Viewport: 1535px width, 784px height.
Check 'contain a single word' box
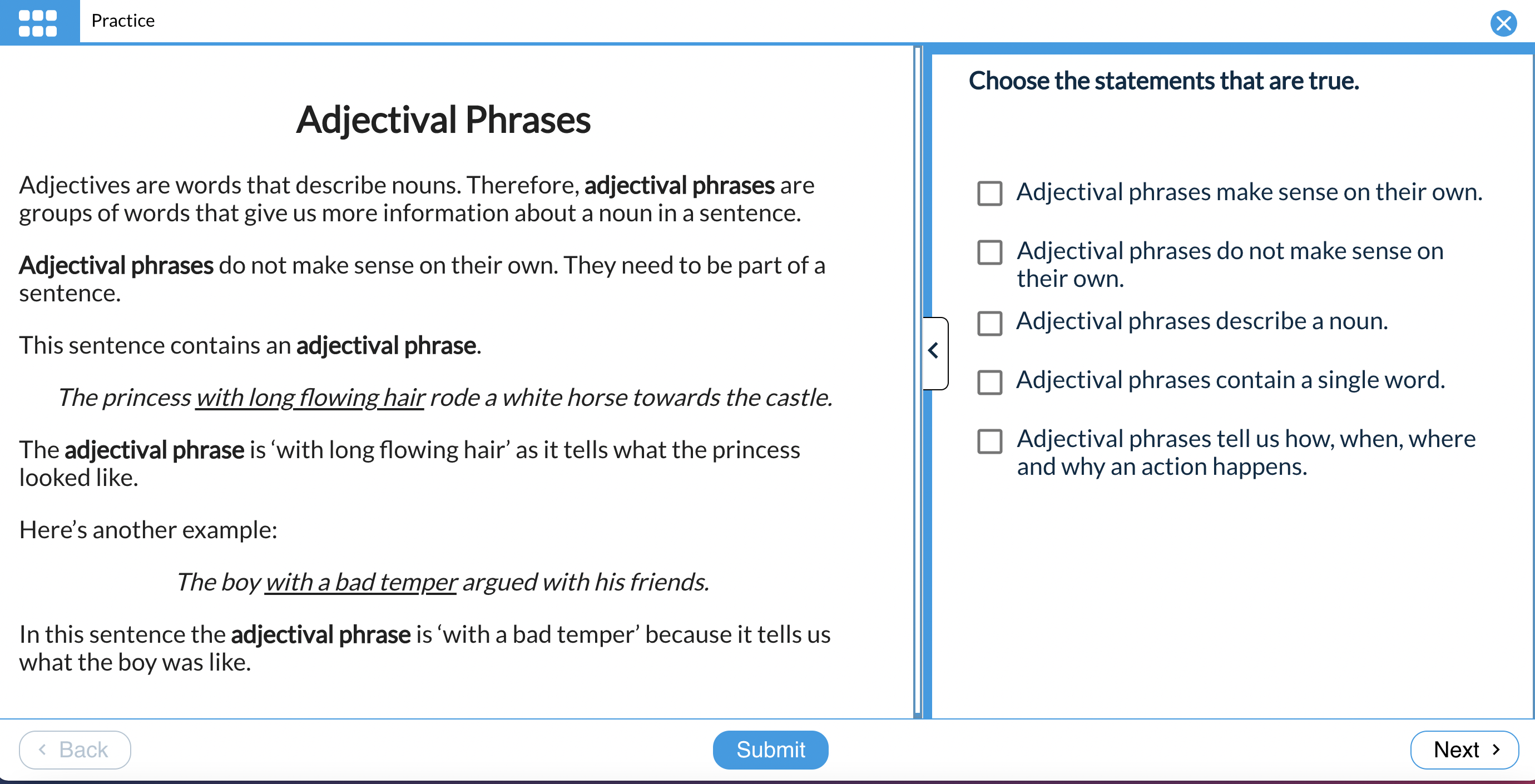tap(989, 381)
